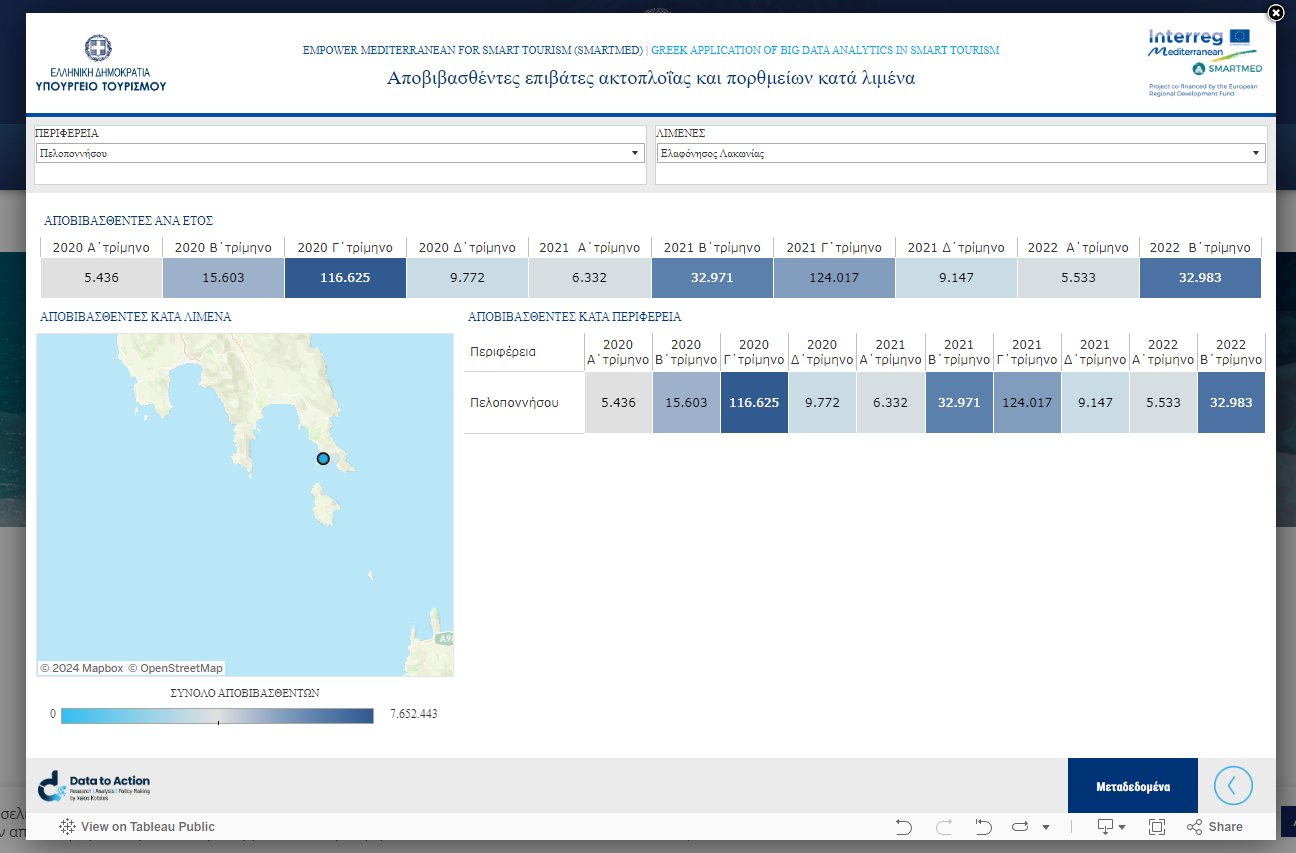Screen dimensions: 1296x853
Task: Click the Πελοποννήσου row label in region table
Action: (524, 403)
